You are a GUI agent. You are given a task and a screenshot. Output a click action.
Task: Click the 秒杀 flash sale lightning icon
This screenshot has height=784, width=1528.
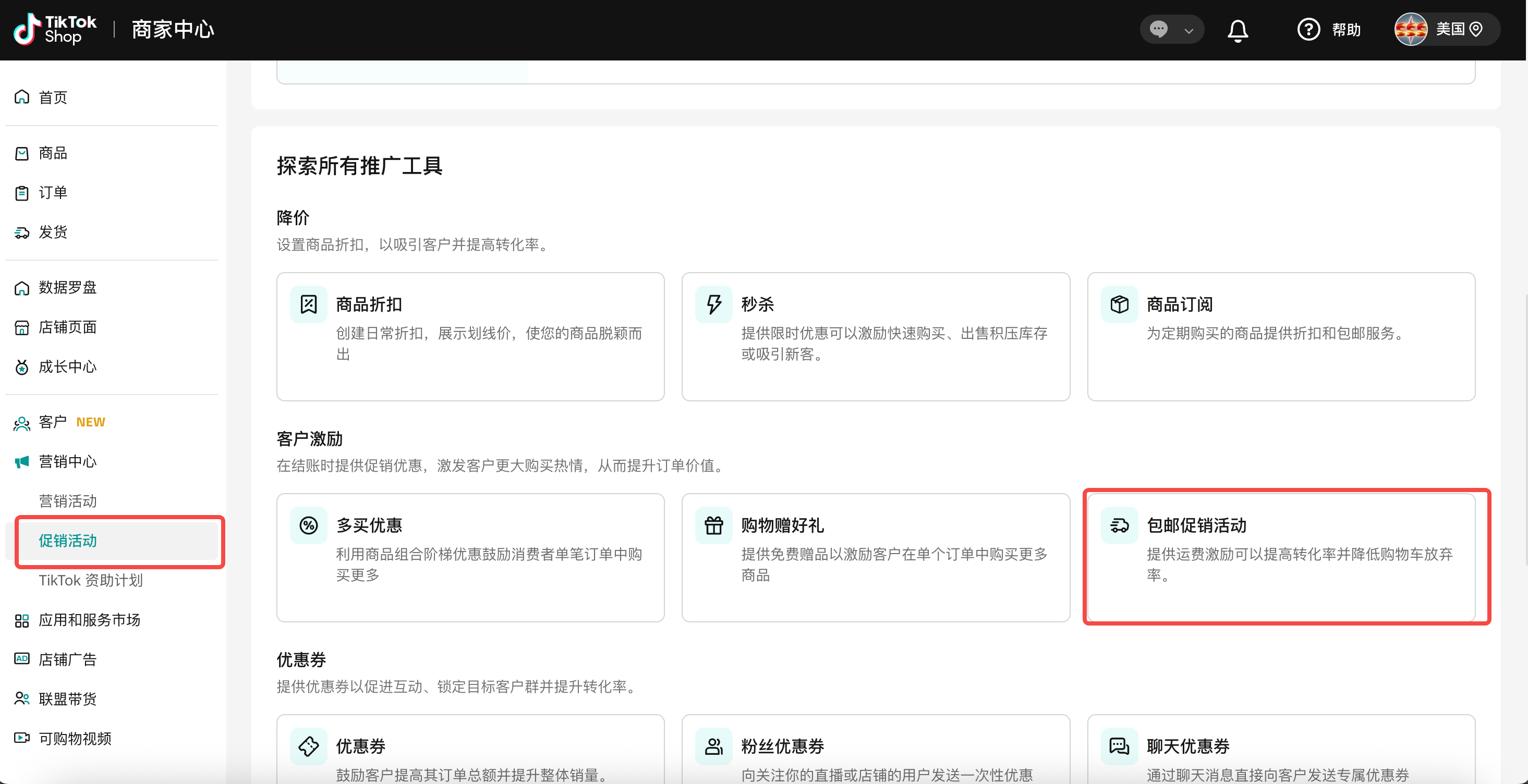click(713, 304)
